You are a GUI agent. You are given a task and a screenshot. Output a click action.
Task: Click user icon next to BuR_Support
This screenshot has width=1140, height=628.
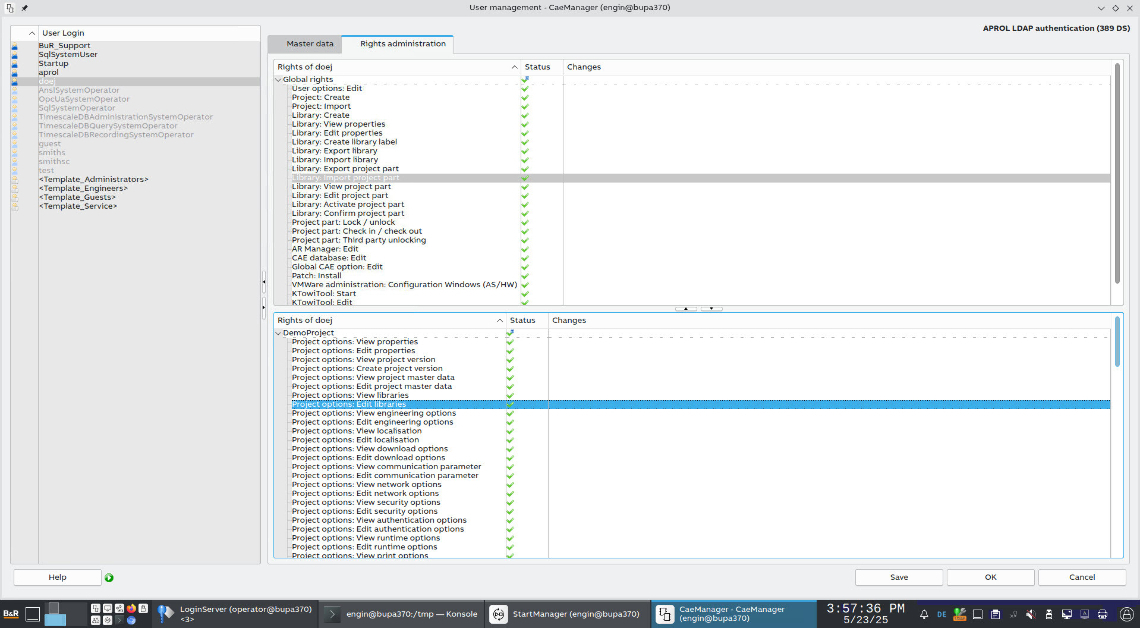pos(15,46)
